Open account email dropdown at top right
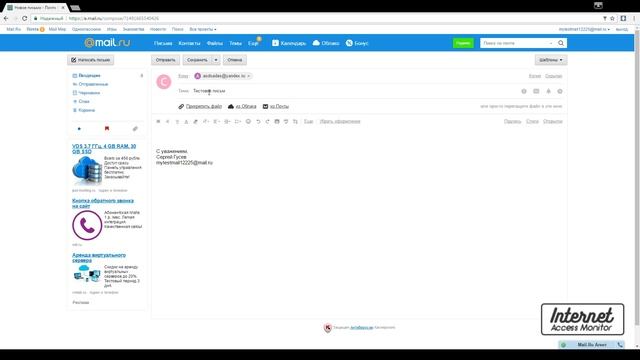The image size is (640, 360). click(584, 29)
